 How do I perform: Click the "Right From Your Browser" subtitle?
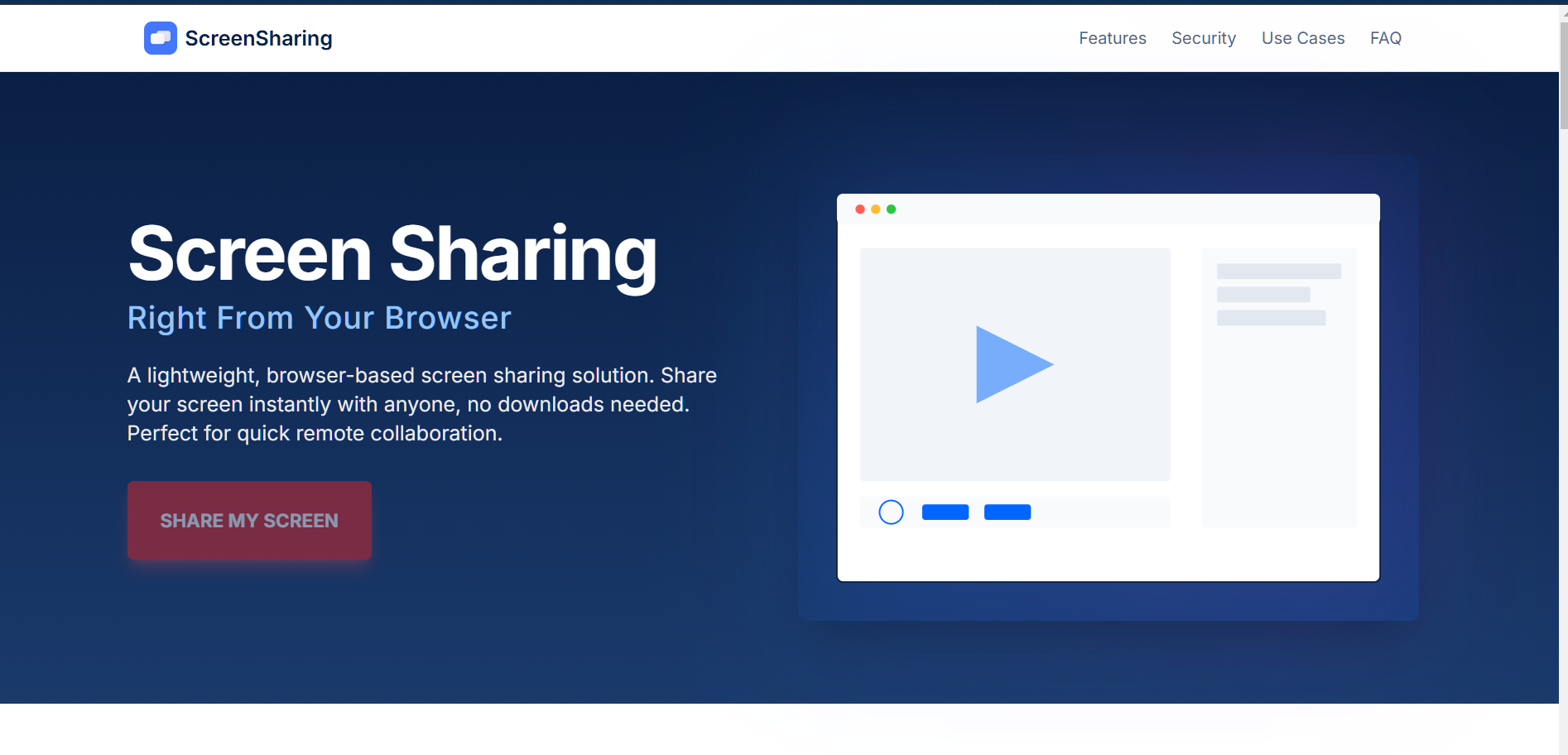[320, 318]
